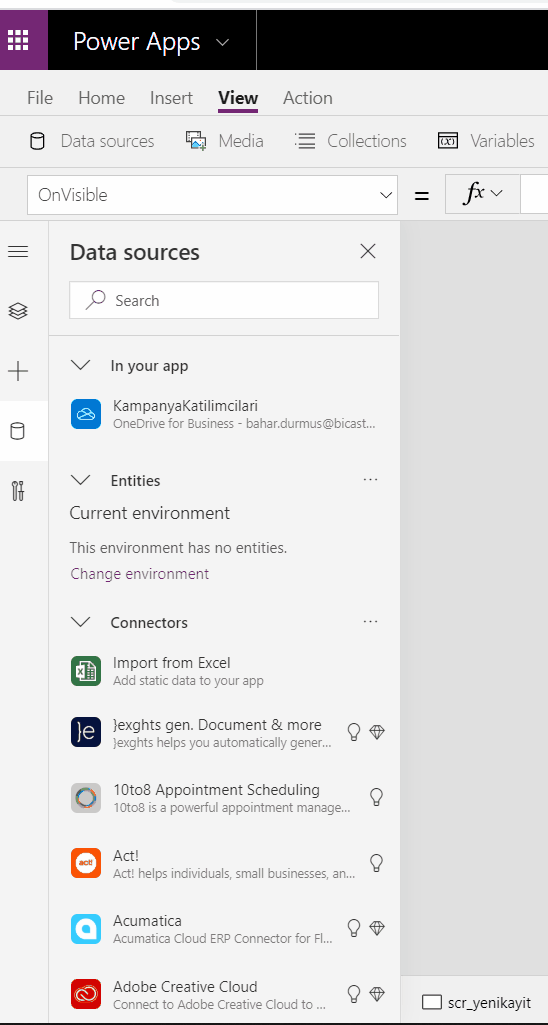Collapse the In your app section
The image size is (548, 1025).
pos(80,365)
